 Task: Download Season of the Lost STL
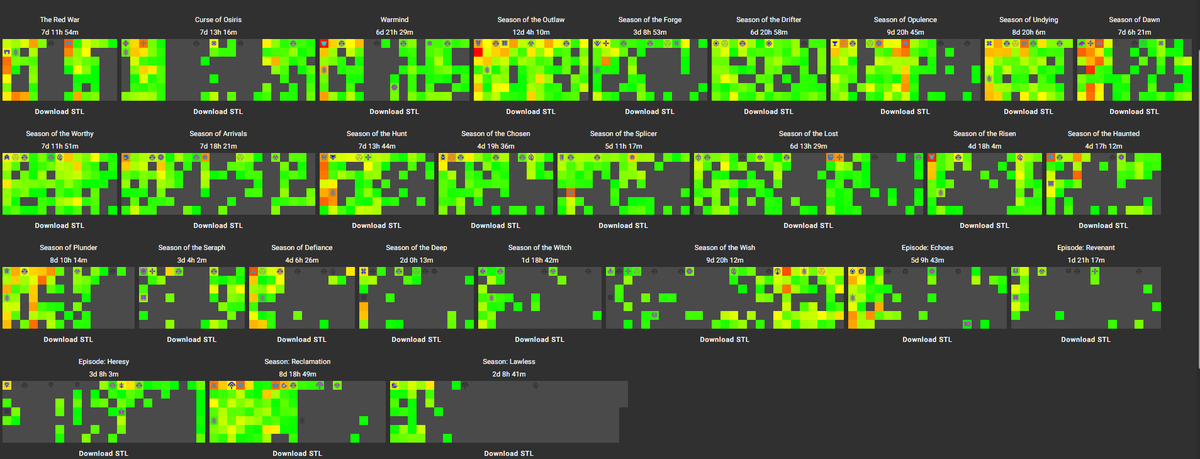tap(808, 225)
